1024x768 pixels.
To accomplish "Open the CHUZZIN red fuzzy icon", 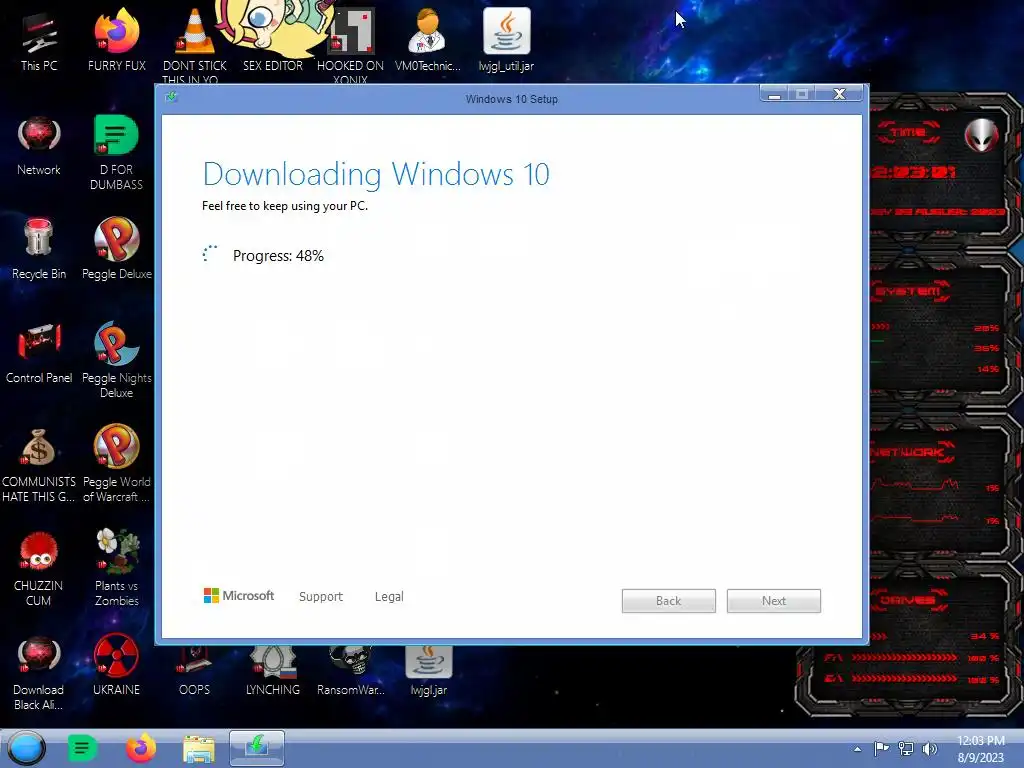I will click(39, 568).
